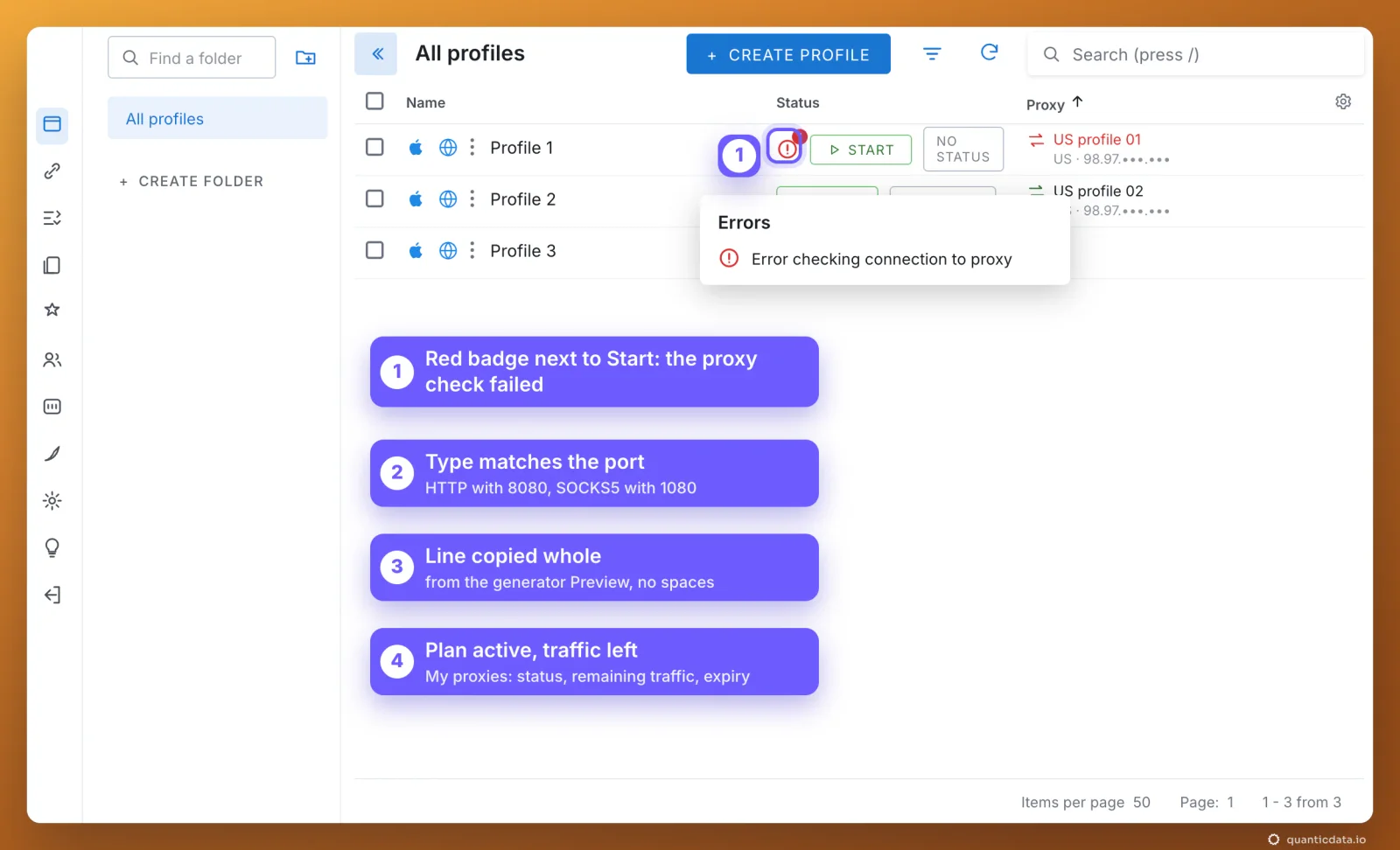Click the Apple OS icon of Profile 2
The height and width of the screenshot is (850, 1400).
pyautogui.click(x=416, y=199)
